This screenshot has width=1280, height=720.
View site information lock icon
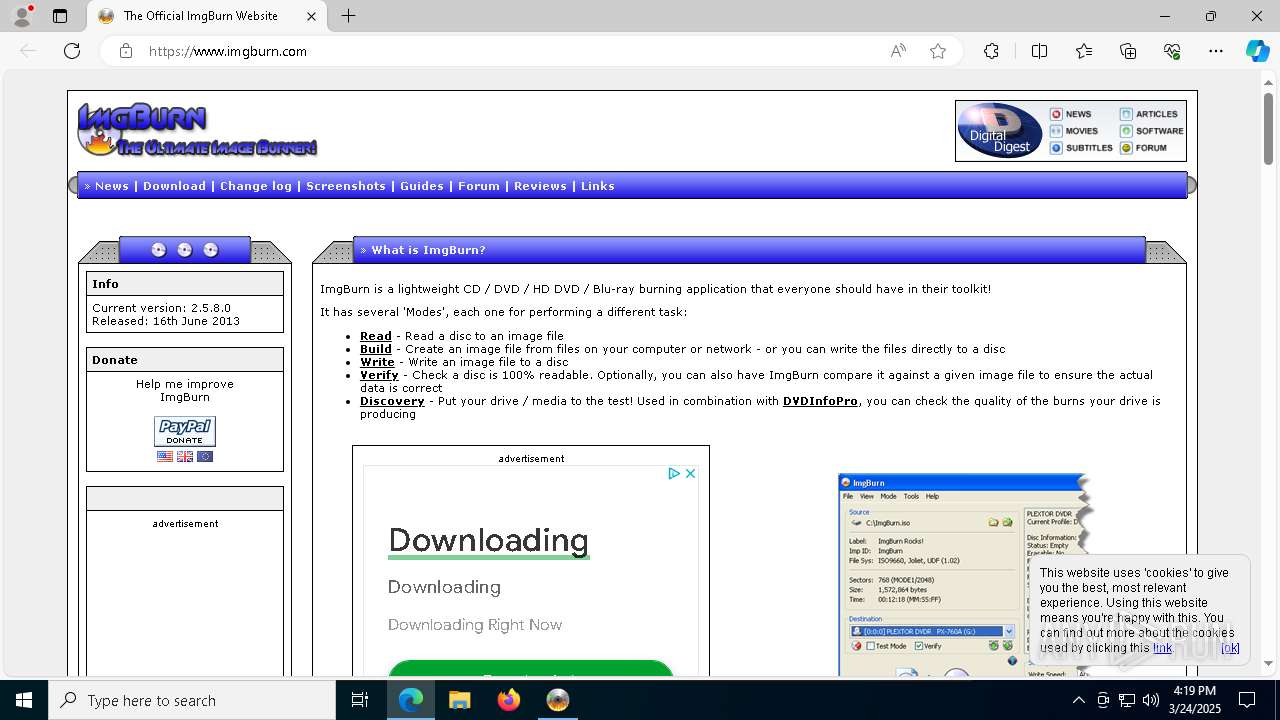pos(126,51)
